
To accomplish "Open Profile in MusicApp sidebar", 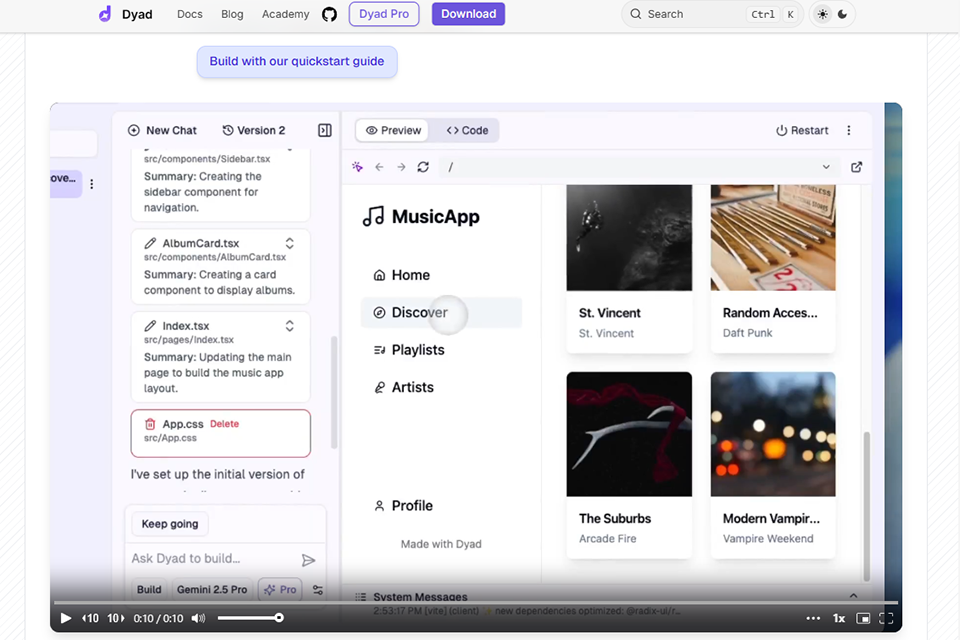I will click(x=441, y=506).
